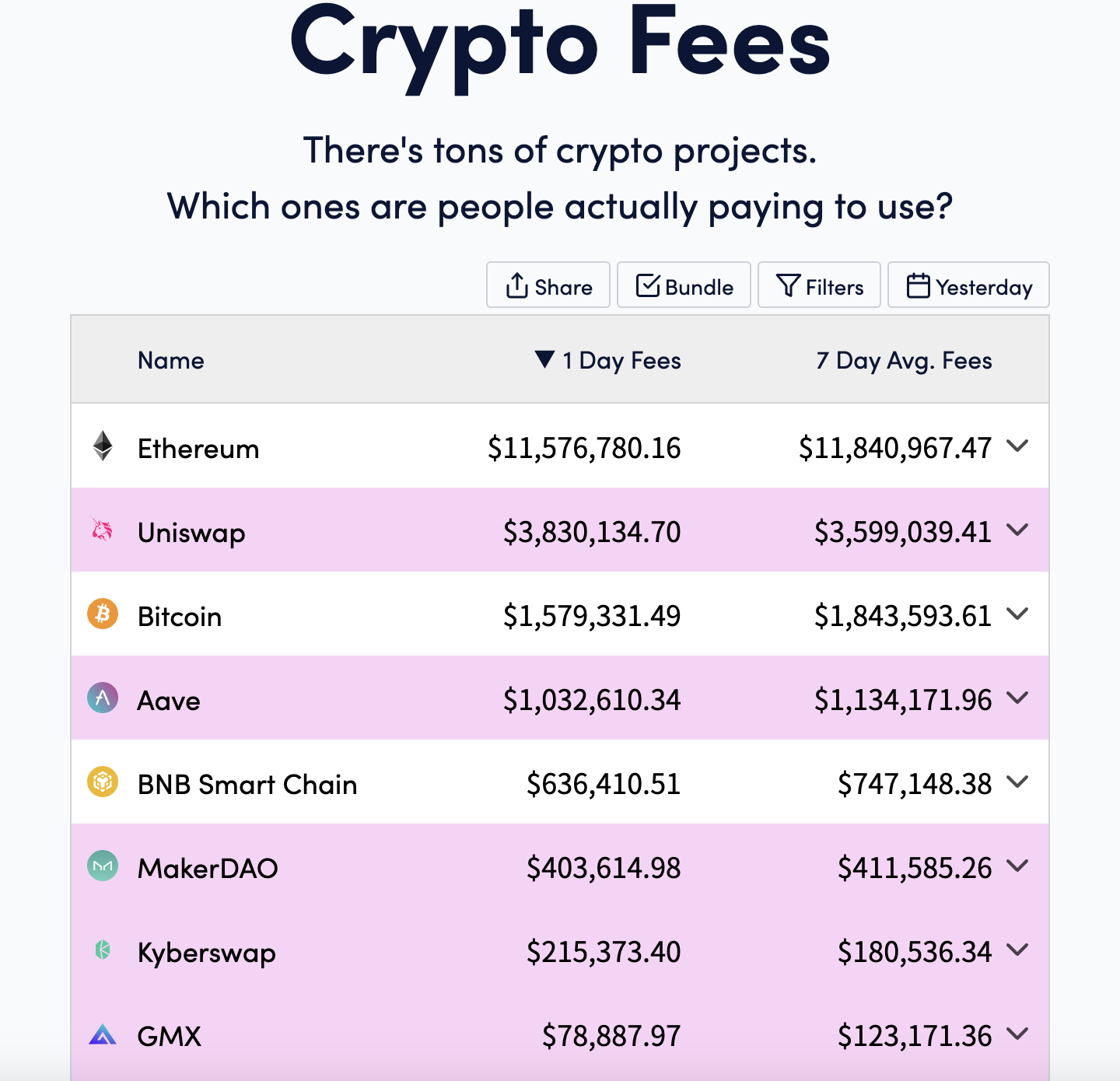
Task: Expand the Ethereum row details chevron
Action: click(x=1017, y=446)
